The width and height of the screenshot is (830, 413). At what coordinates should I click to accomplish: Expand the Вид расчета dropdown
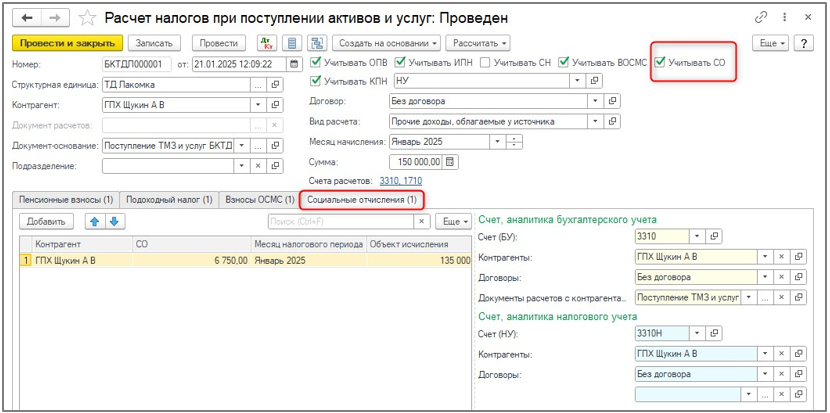pos(596,121)
